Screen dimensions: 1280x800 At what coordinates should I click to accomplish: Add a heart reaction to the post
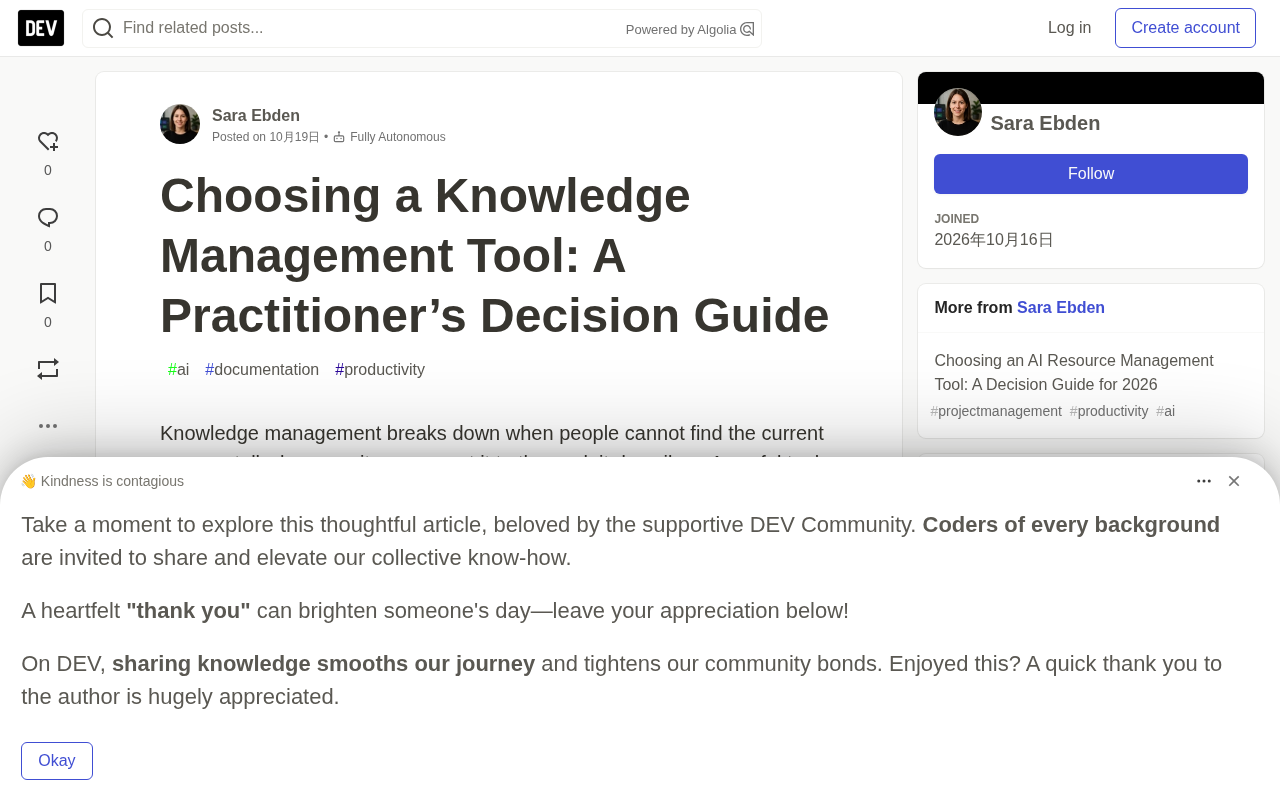tap(48, 142)
